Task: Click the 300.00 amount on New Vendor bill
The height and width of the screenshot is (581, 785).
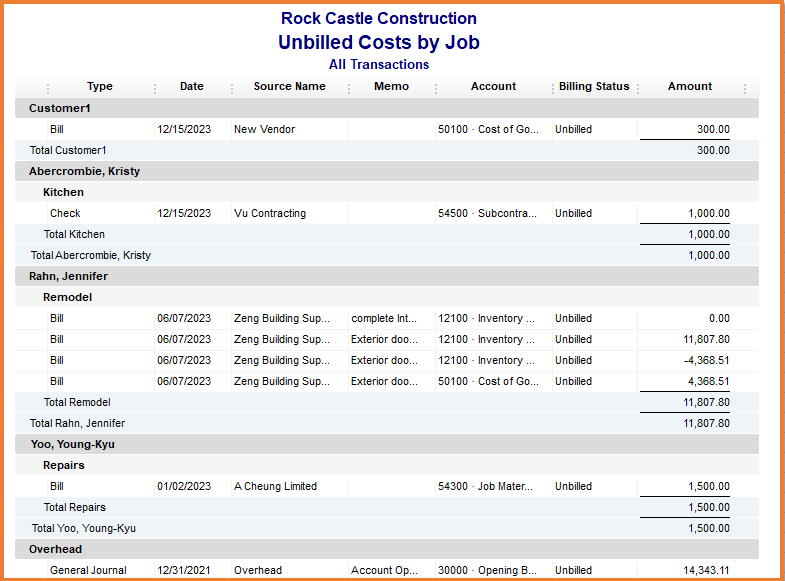Action: (713, 129)
